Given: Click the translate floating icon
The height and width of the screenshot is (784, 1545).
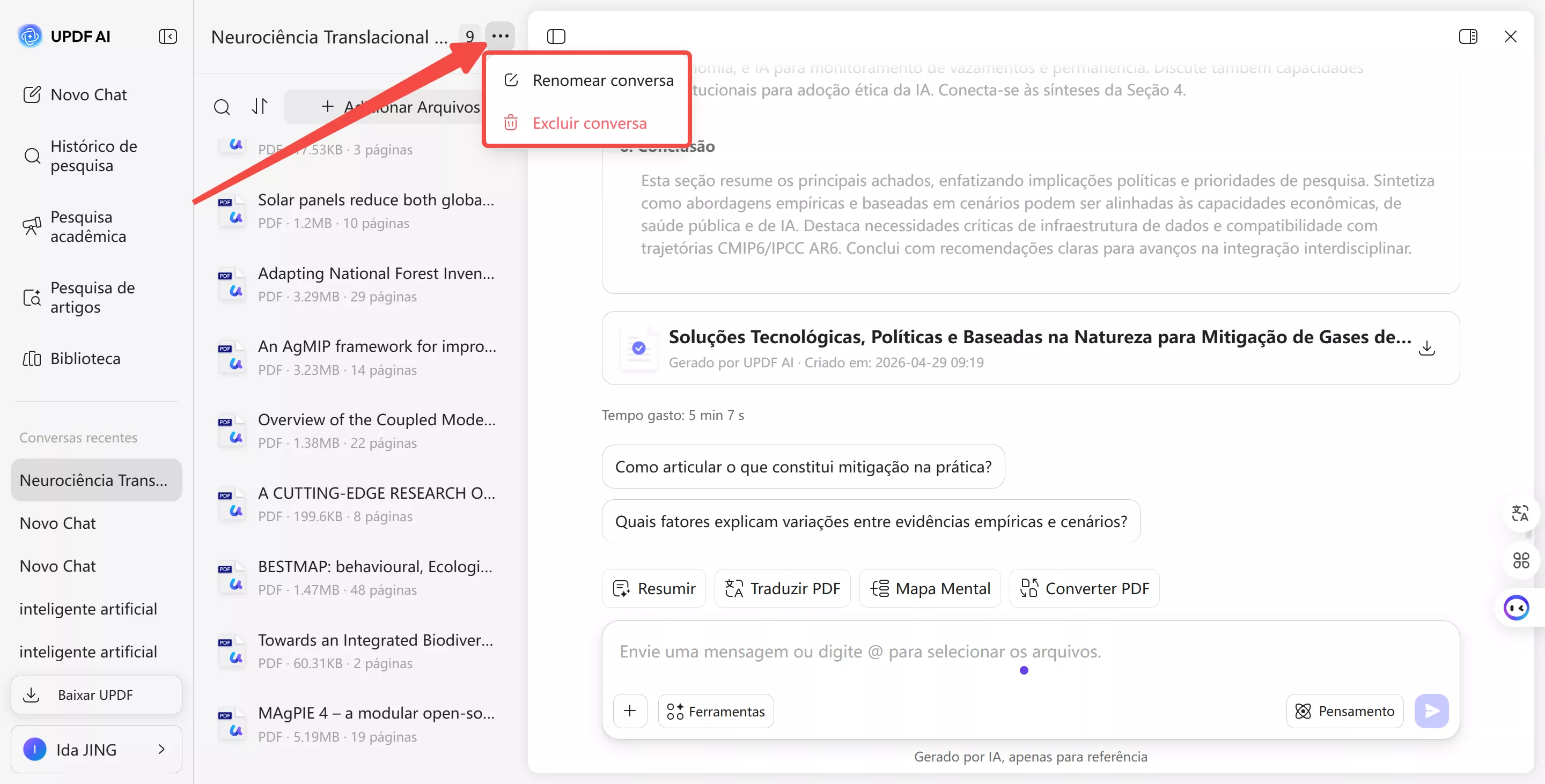Looking at the screenshot, I should click(x=1520, y=514).
